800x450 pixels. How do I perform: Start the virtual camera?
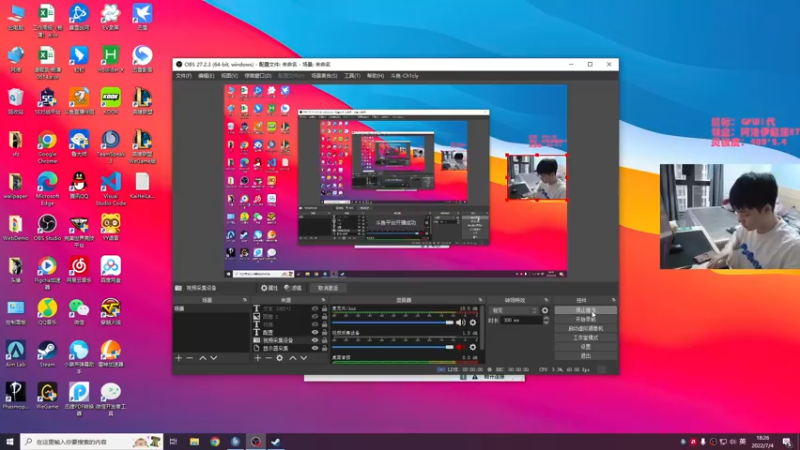coord(585,329)
